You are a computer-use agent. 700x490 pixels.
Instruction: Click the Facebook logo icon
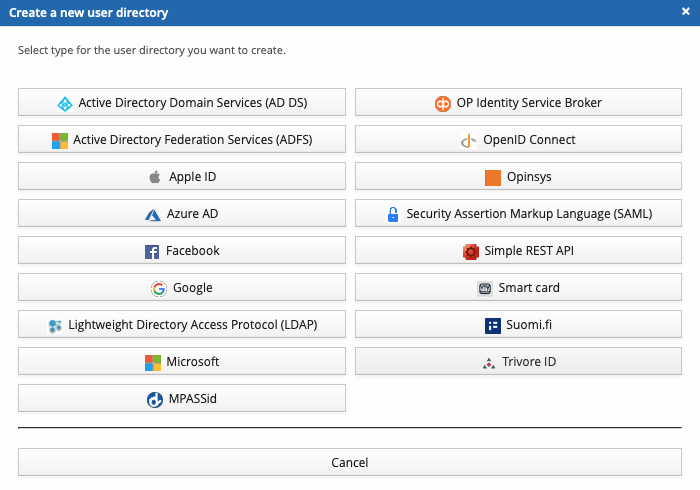152,251
